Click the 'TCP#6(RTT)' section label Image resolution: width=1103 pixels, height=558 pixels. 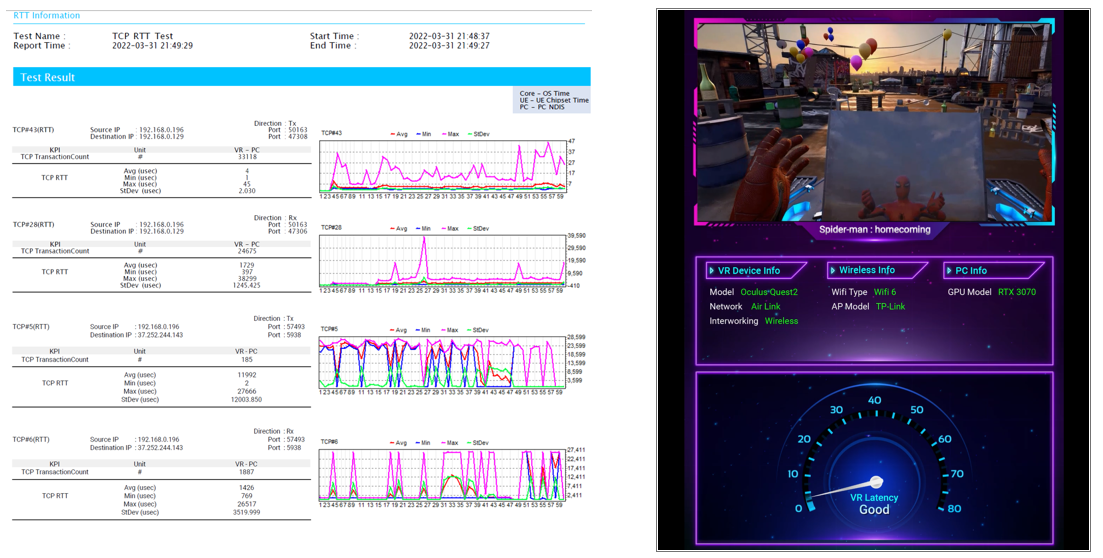32,440
